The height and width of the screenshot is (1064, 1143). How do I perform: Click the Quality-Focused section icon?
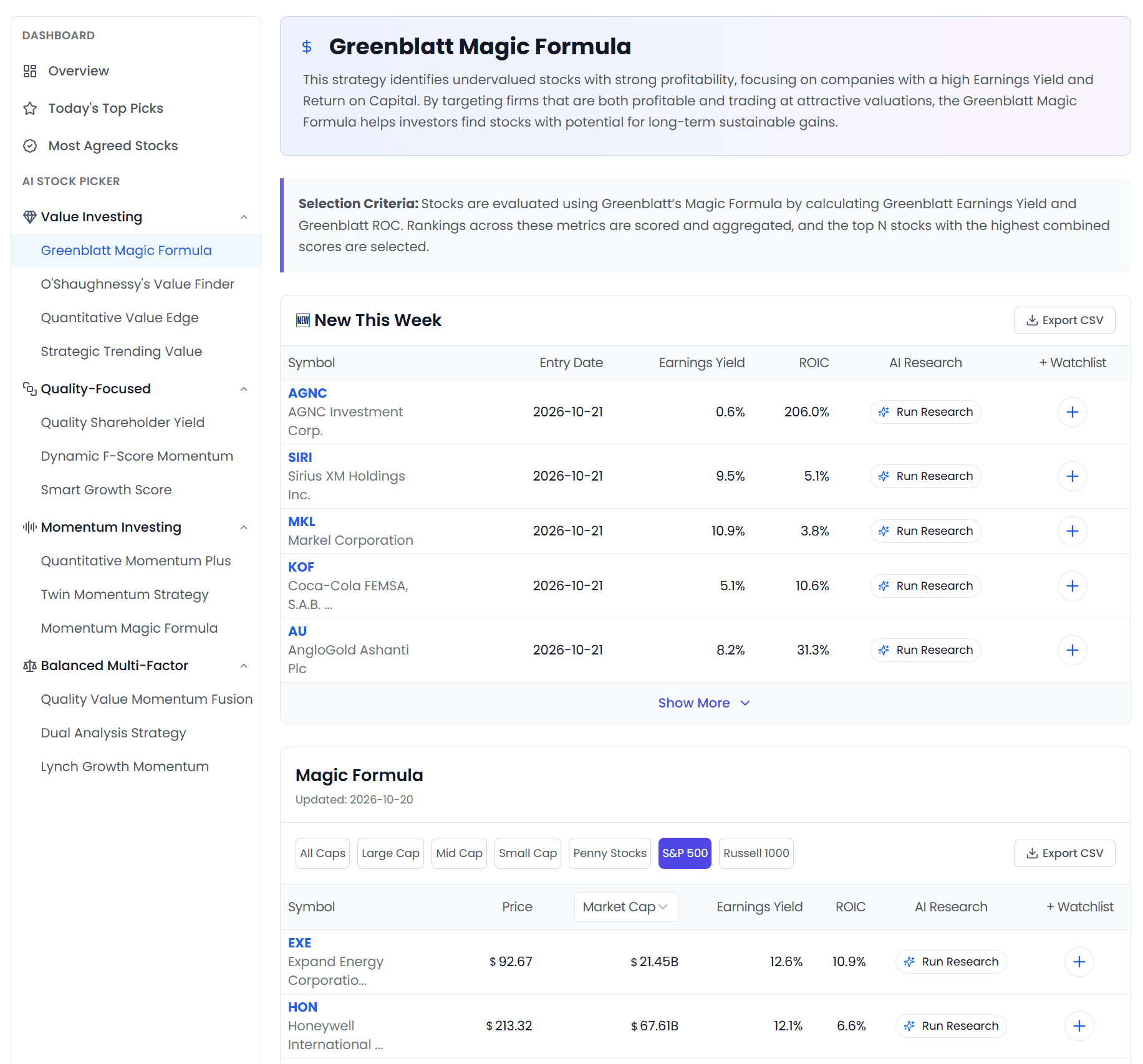click(x=29, y=389)
